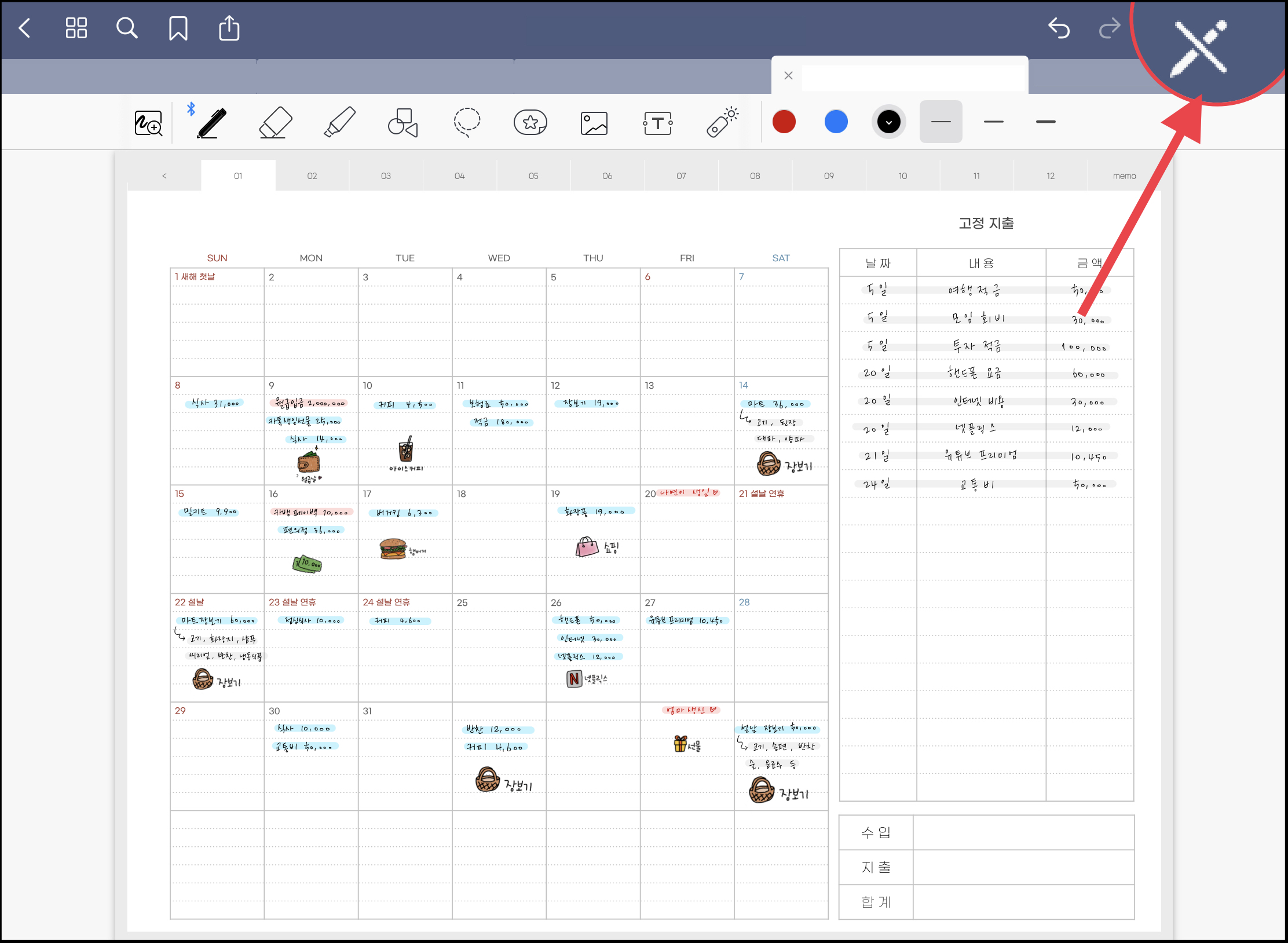The image size is (1288, 943).
Task: Select the thinnest stroke width
Action: [x=941, y=122]
